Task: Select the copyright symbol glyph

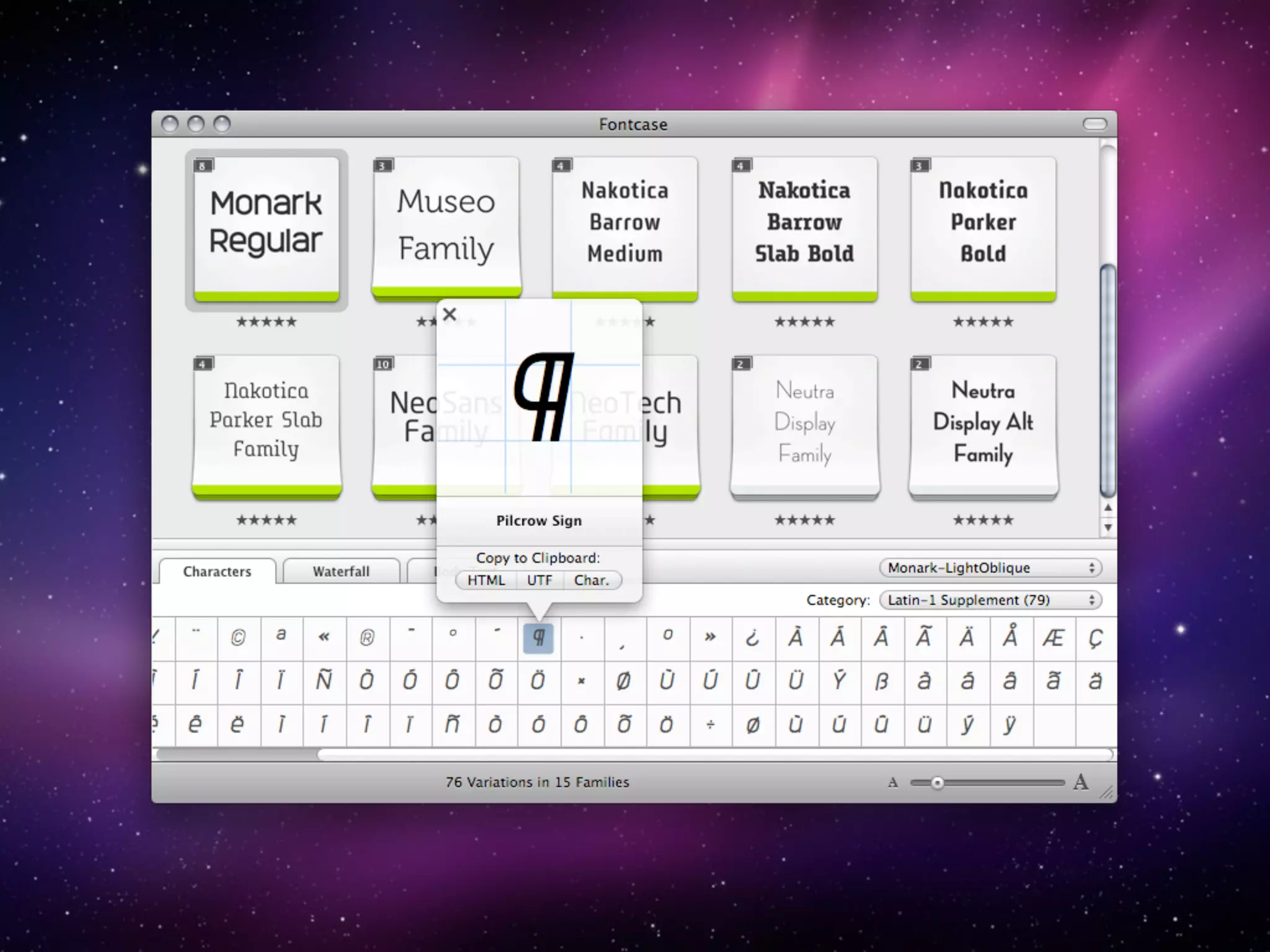Action: pyautogui.click(x=238, y=637)
